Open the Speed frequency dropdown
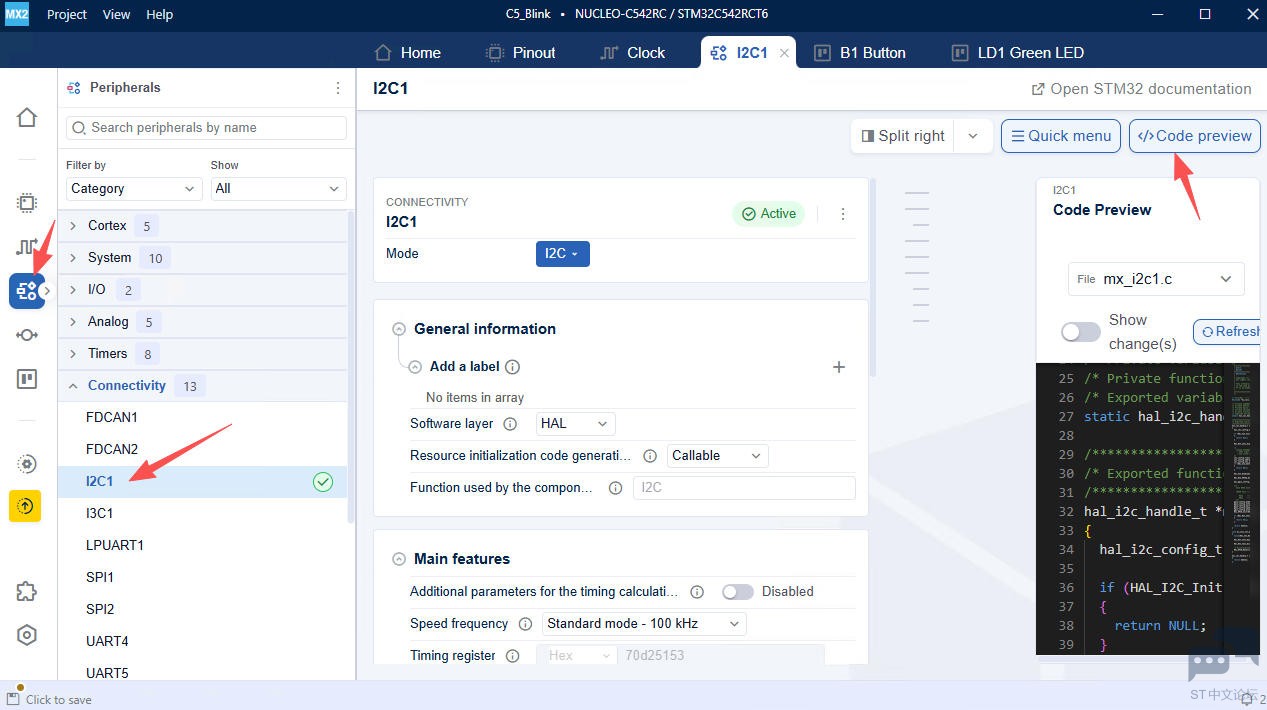Screen dimensions: 1267x710 click(x=644, y=624)
